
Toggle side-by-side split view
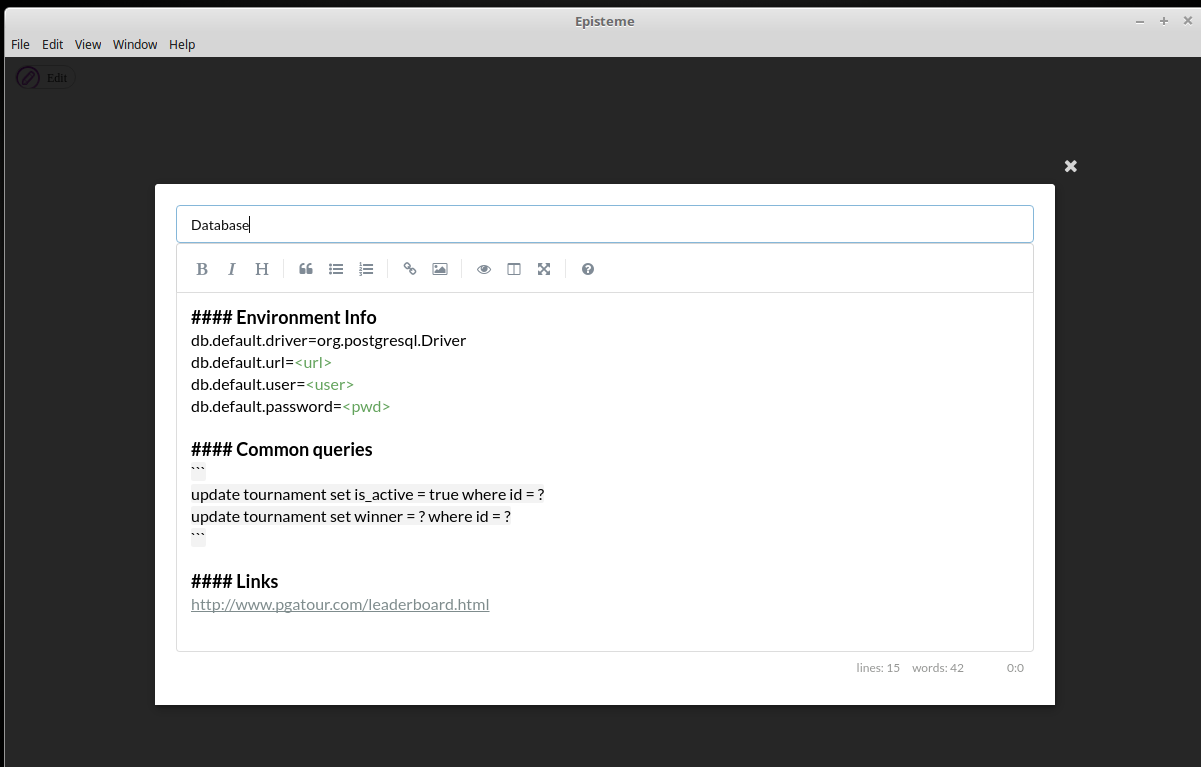point(514,269)
